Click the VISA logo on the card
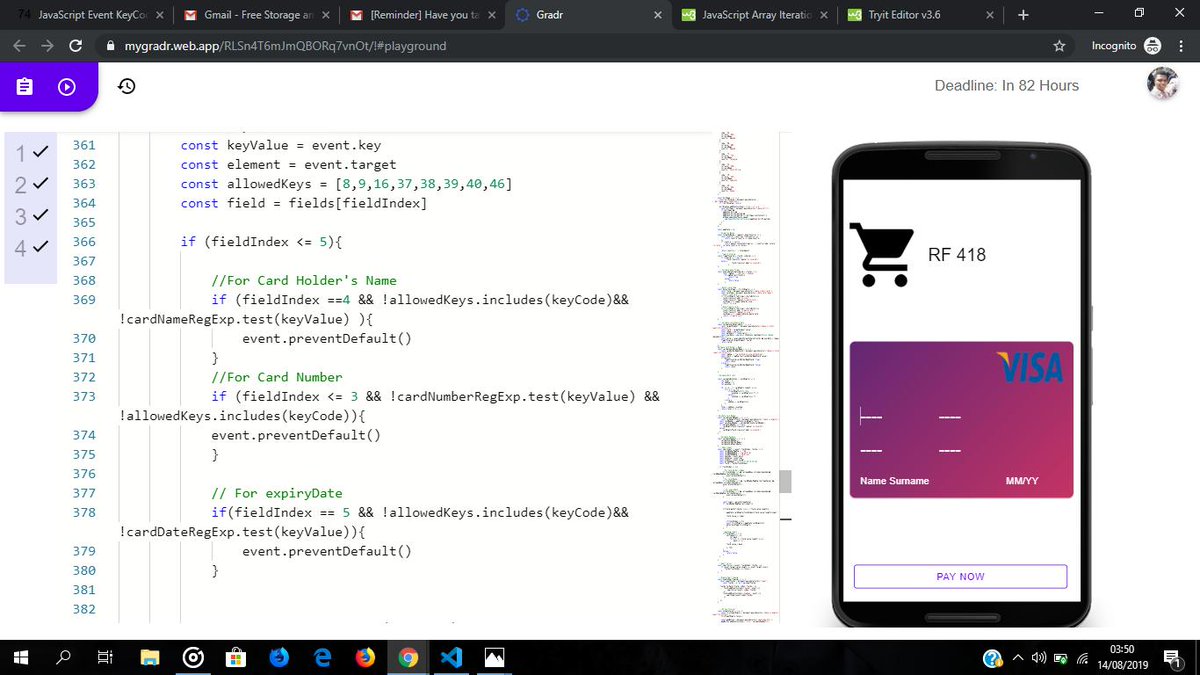The image size is (1200, 675). pos(1030,367)
